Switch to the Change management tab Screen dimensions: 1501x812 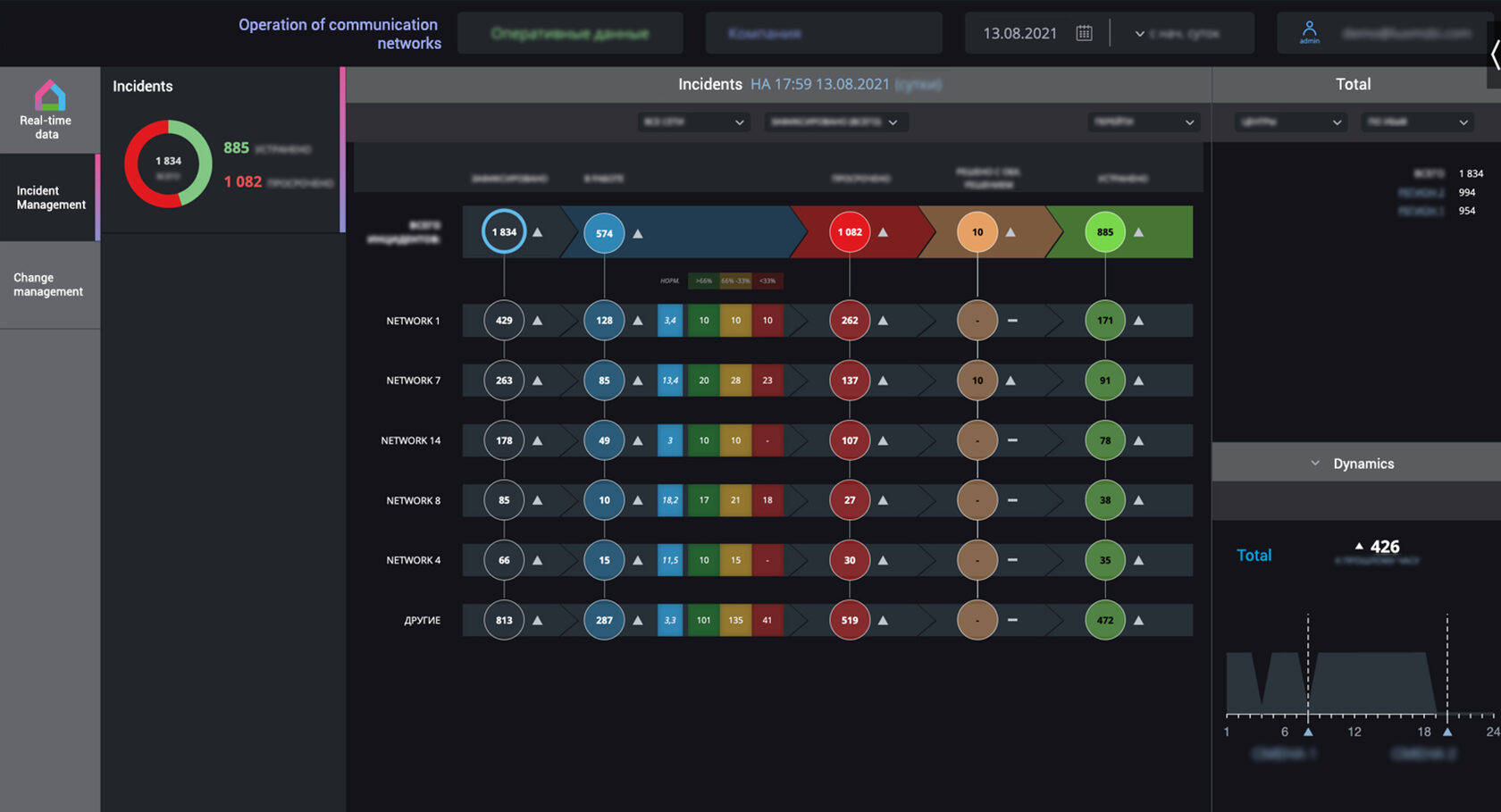click(x=50, y=285)
